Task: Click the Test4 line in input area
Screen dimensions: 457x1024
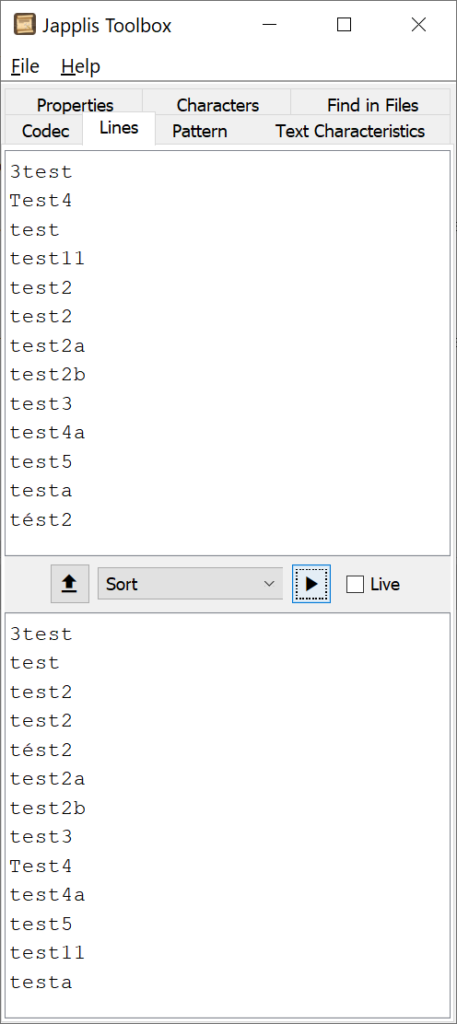Action: (41, 201)
